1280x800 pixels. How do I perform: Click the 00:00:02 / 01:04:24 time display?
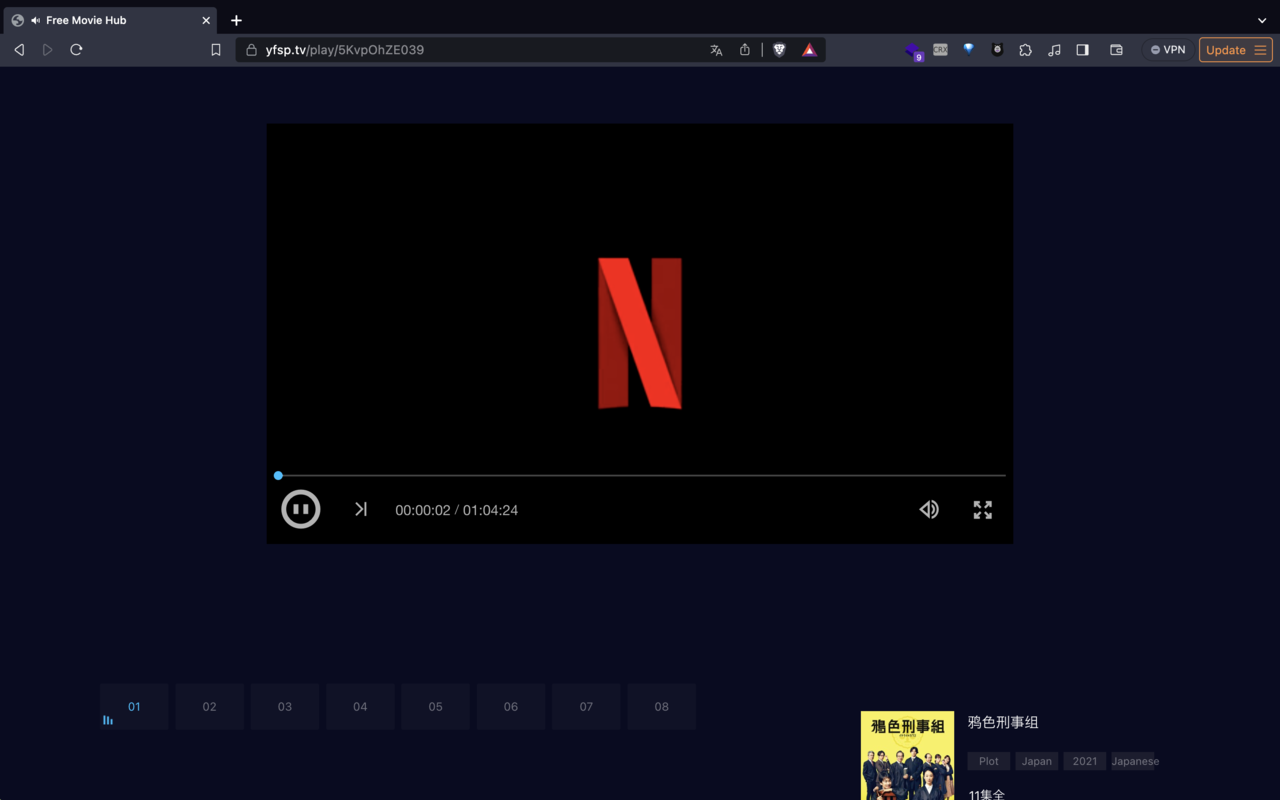(x=456, y=510)
